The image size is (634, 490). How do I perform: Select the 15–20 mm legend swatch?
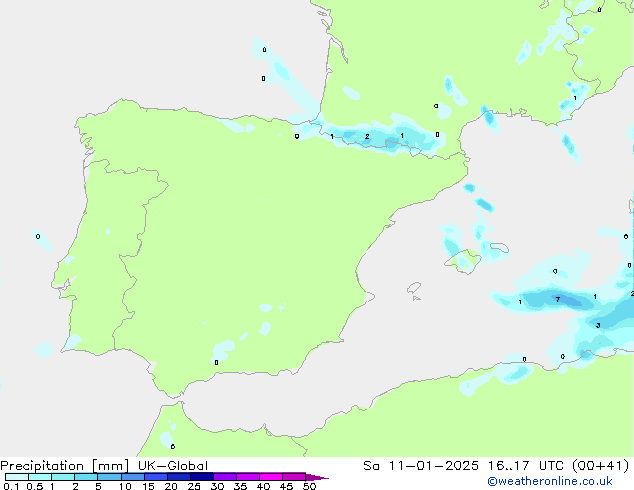point(156,477)
